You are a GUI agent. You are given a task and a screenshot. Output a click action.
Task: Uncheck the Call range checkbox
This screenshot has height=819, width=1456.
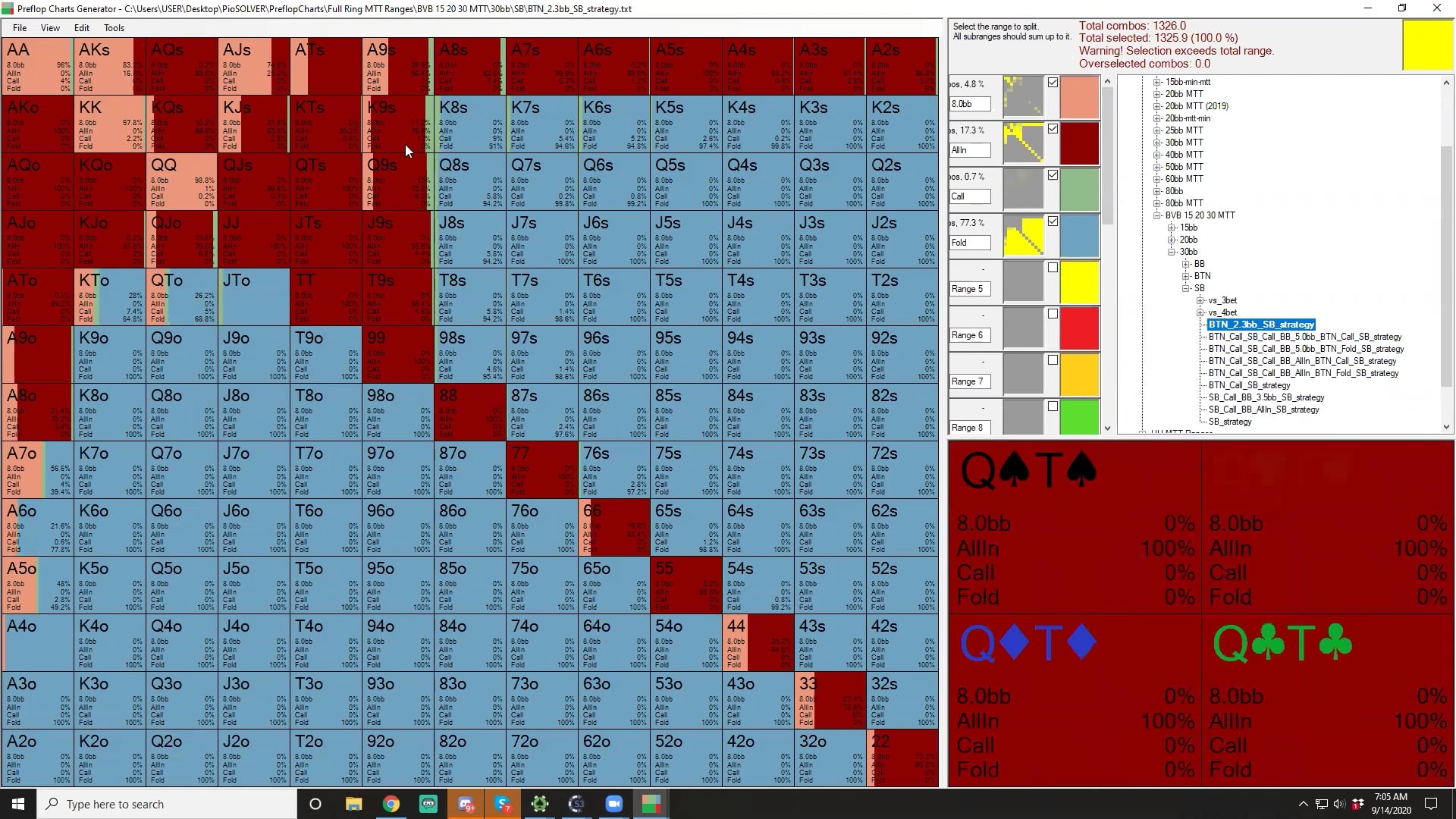click(x=1053, y=175)
